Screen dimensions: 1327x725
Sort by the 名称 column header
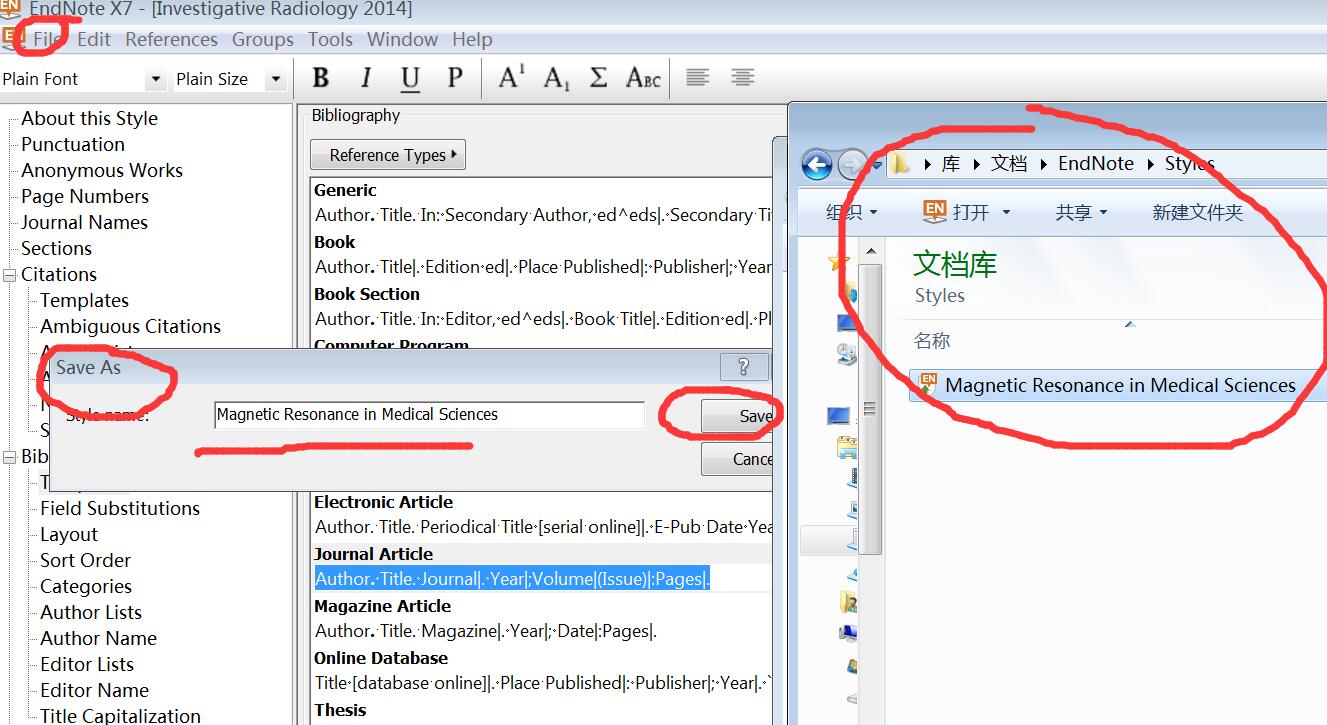click(x=932, y=341)
